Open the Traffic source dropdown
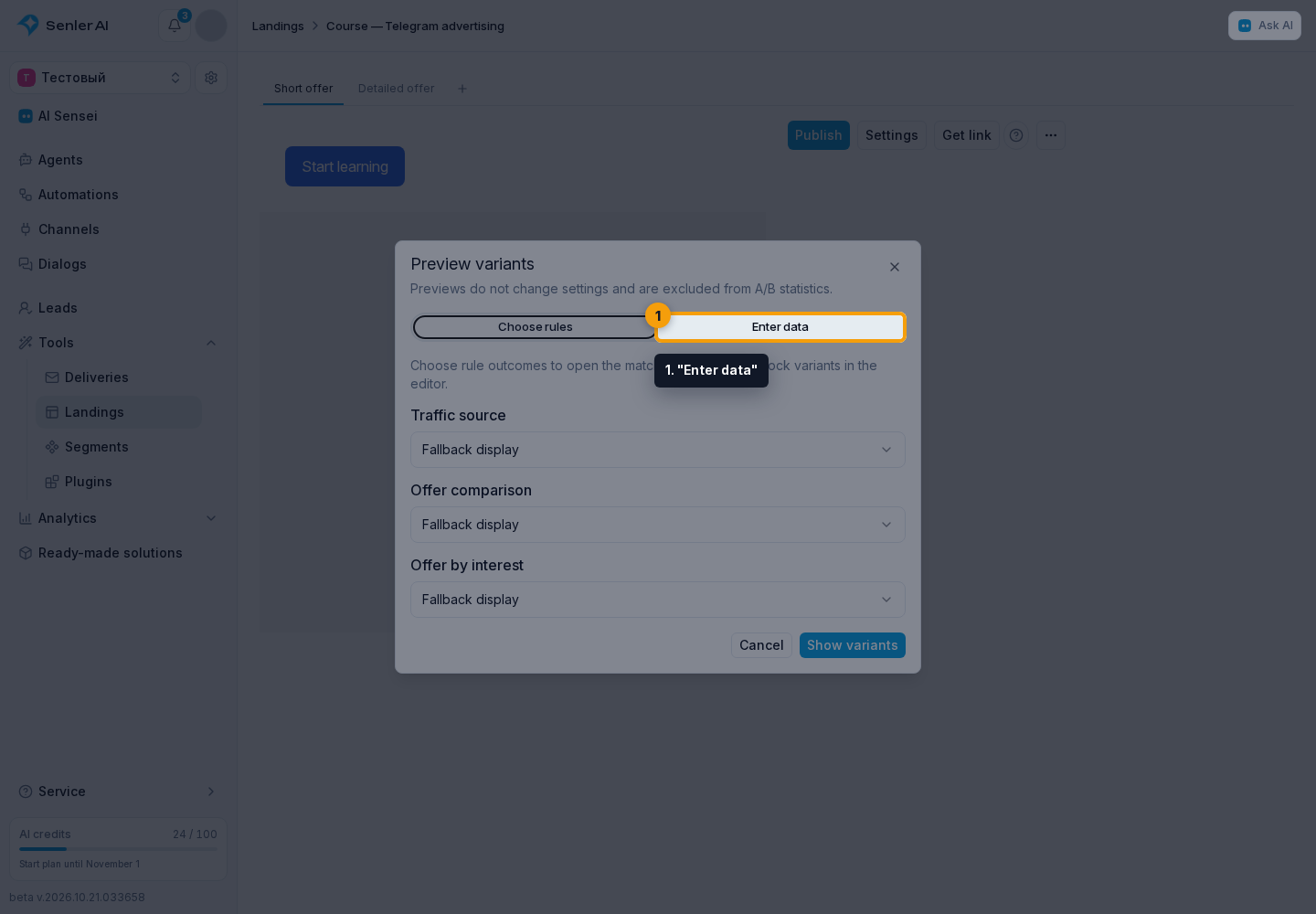 (x=658, y=450)
